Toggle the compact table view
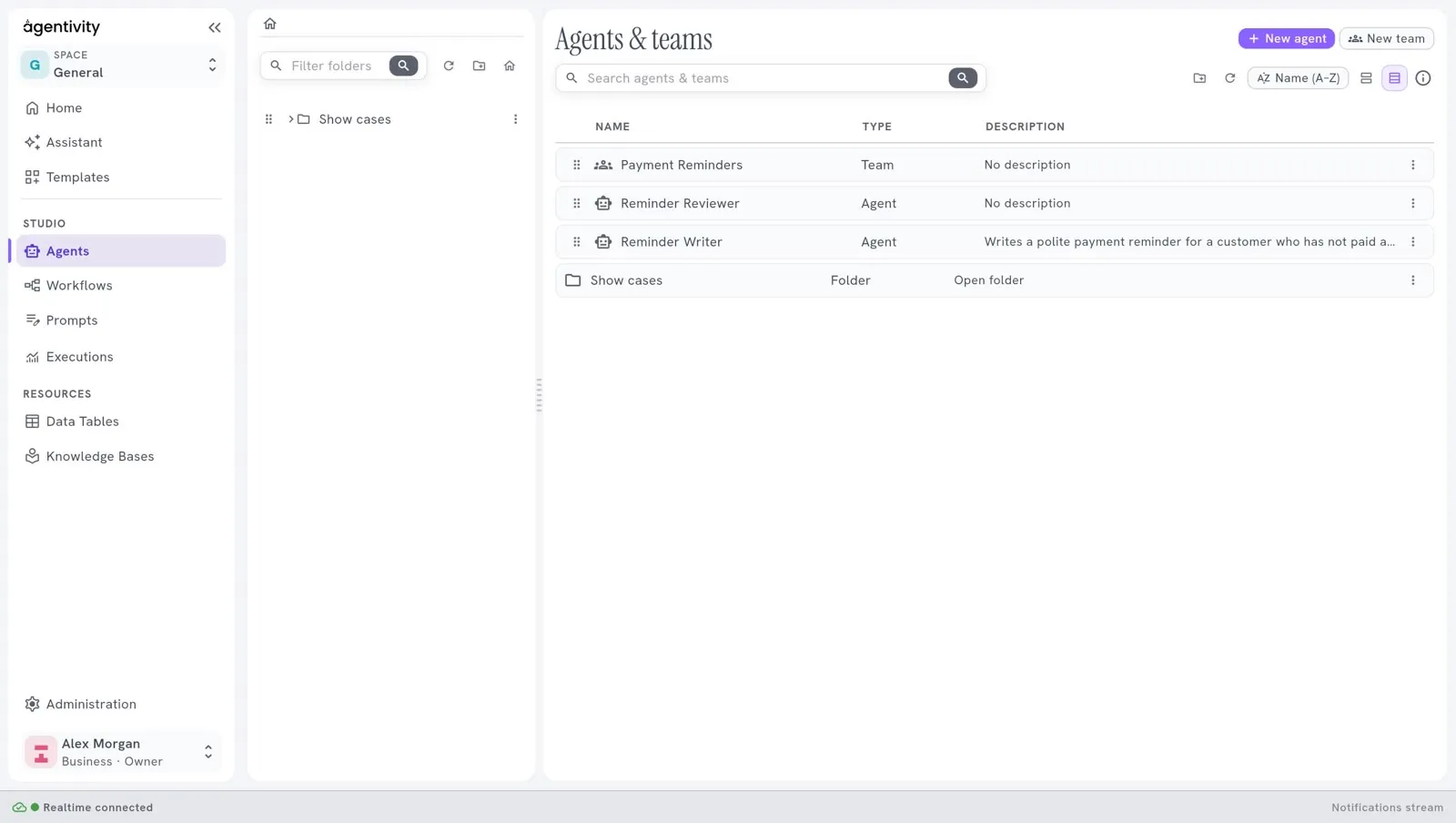The height and width of the screenshot is (823, 1456). point(1394,78)
